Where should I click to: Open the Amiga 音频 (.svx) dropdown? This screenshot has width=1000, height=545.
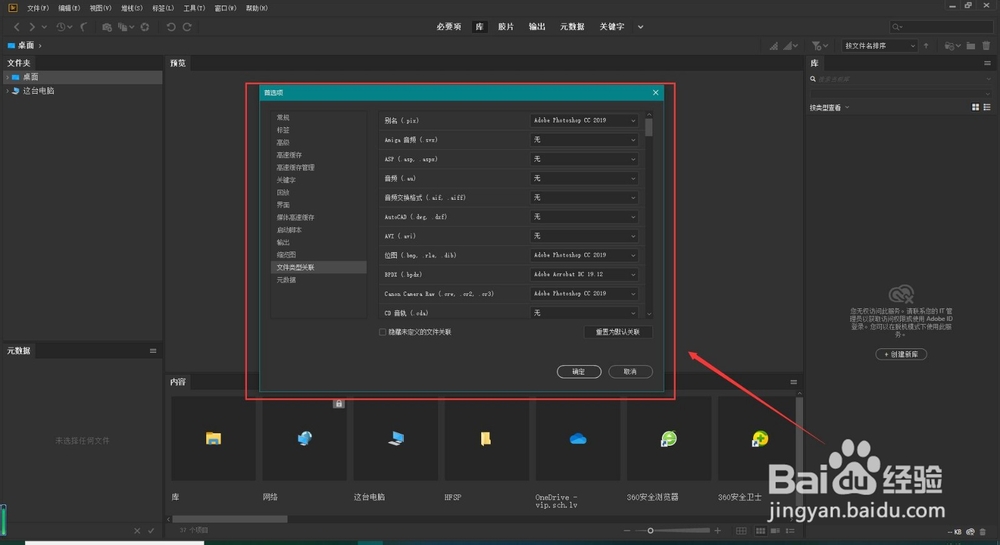[584, 140]
